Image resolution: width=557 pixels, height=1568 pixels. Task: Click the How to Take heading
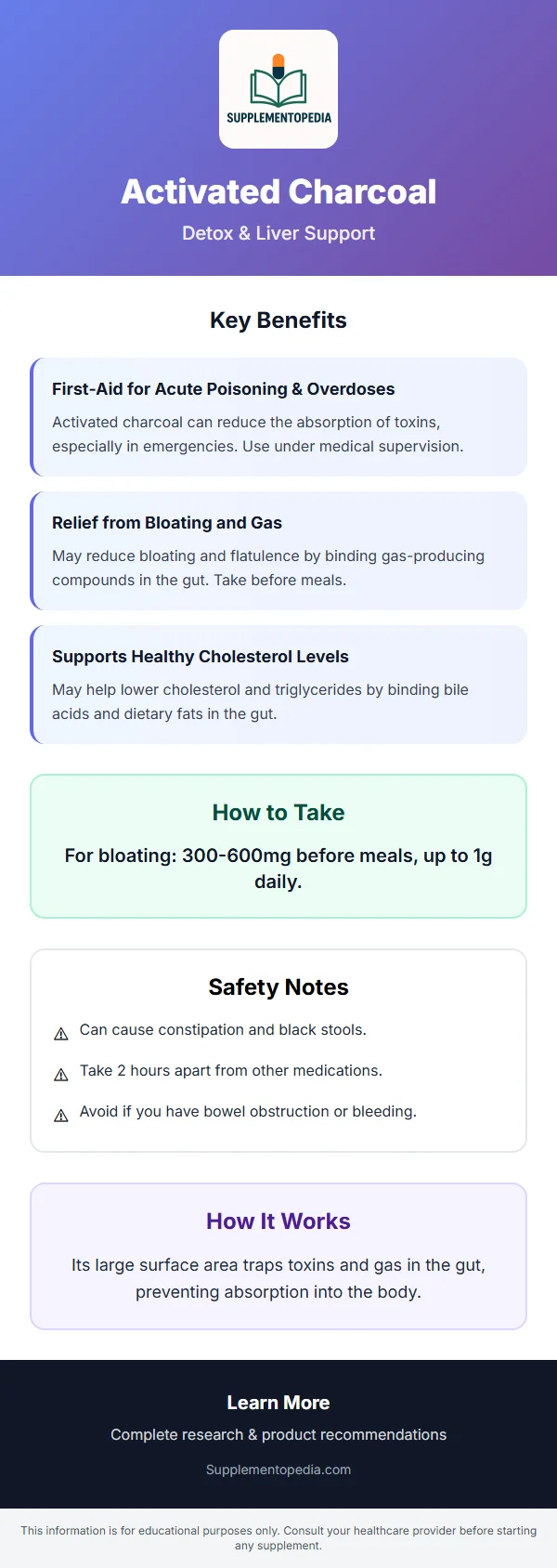click(278, 813)
